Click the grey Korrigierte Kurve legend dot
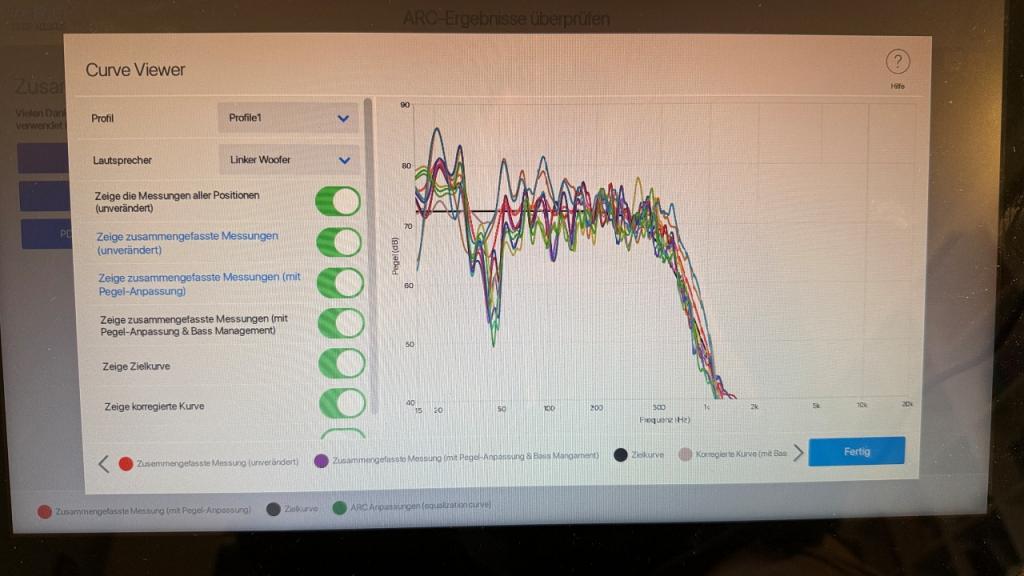 (685, 454)
